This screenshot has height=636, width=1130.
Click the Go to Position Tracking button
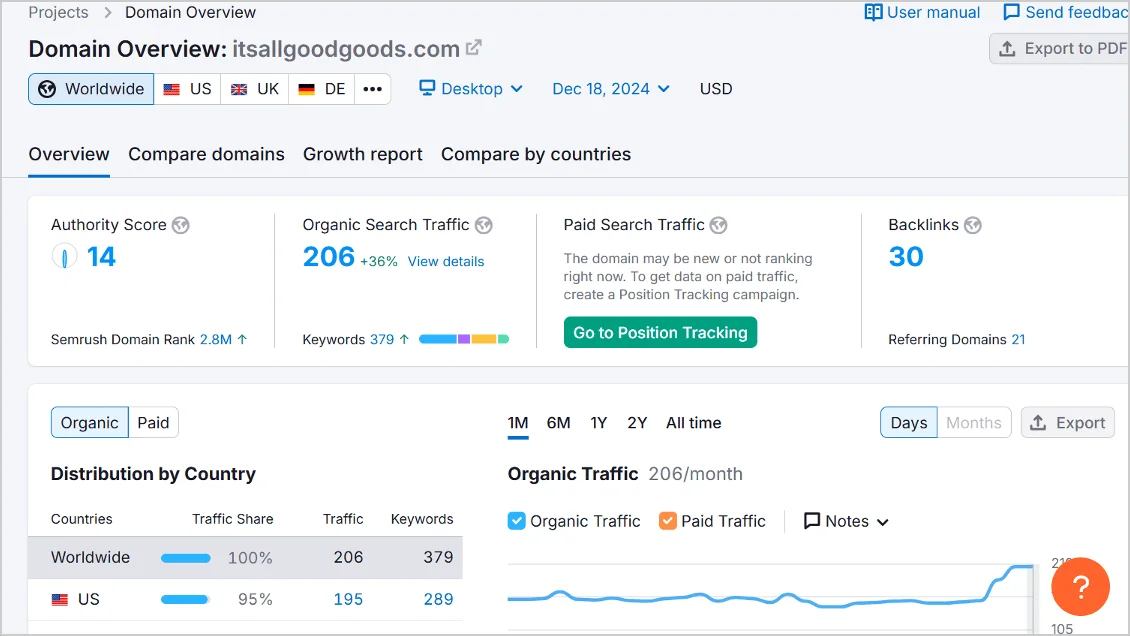660,332
